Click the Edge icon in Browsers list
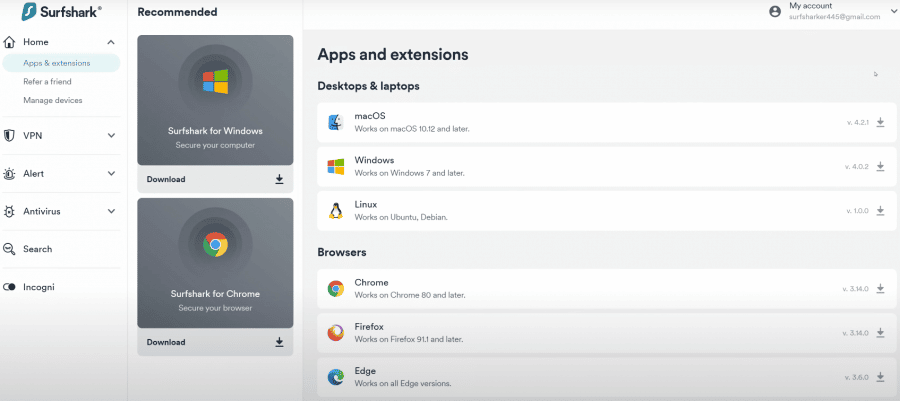The image size is (900, 401). 336,377
